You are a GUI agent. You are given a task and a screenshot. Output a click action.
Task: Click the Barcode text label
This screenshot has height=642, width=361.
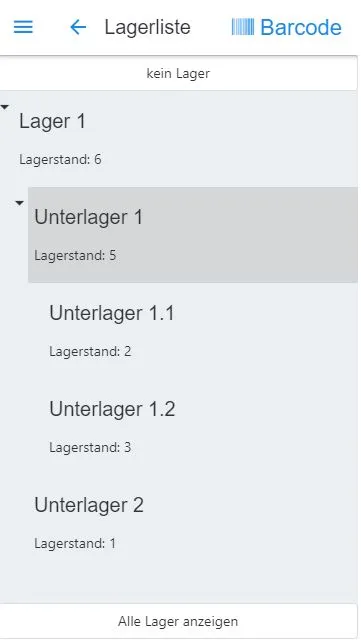(x=301, y=27)
